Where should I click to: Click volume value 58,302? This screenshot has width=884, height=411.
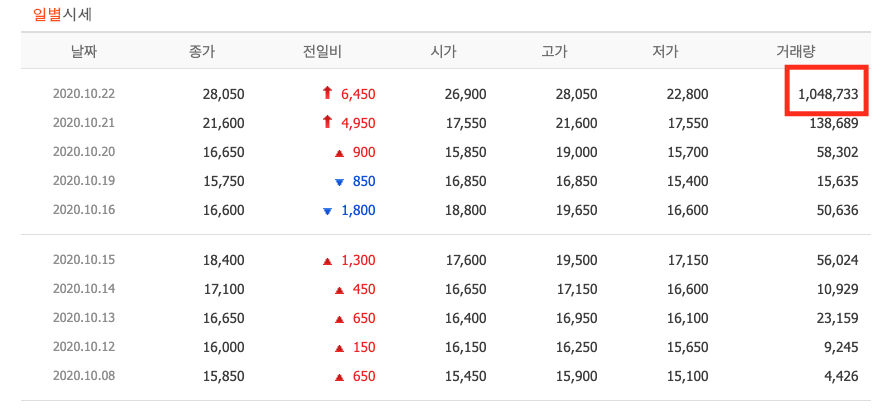(839, 152)
